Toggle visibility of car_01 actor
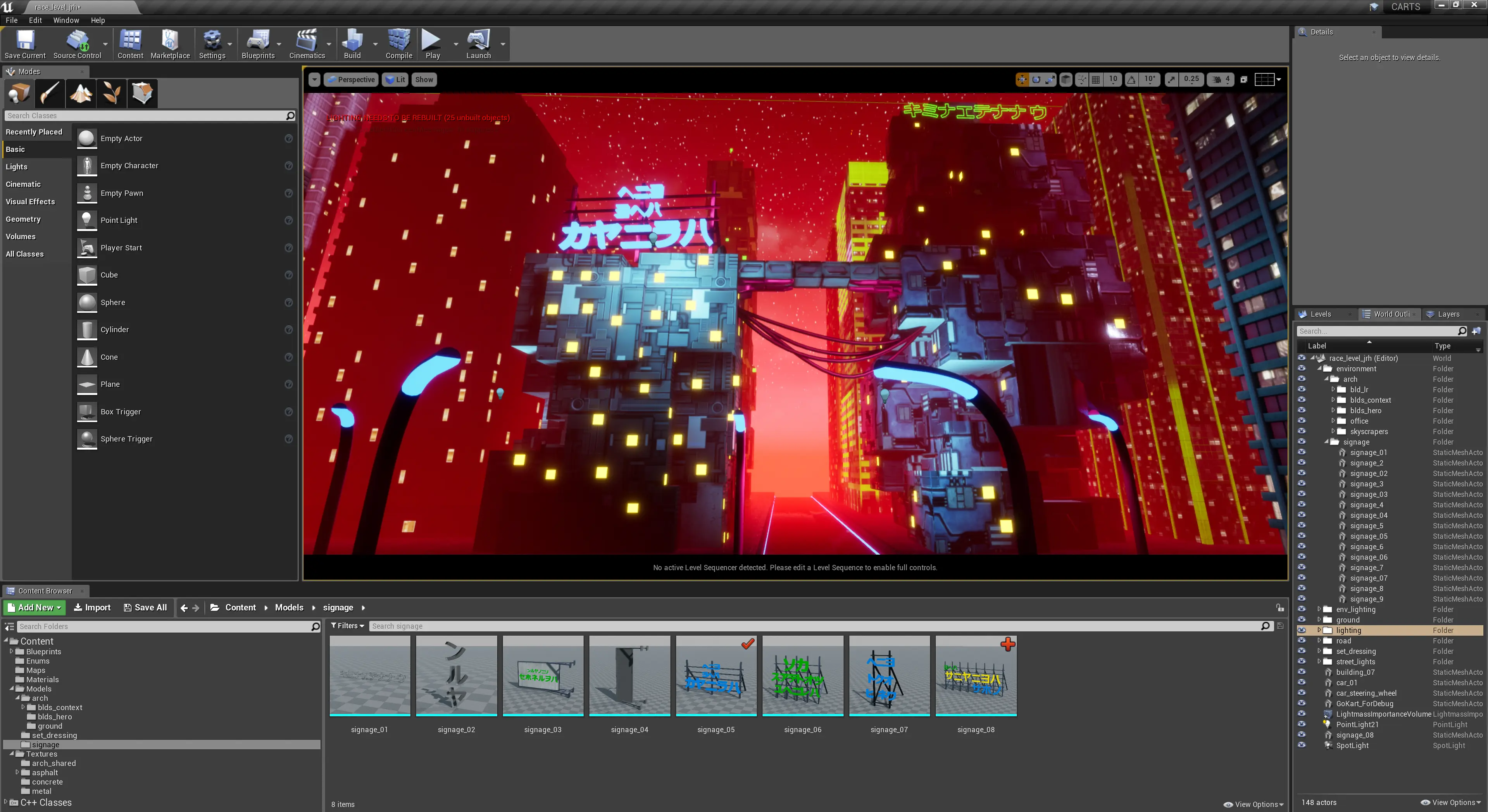This screenshot has width=1488, height=812. (x=1302, y=682)
